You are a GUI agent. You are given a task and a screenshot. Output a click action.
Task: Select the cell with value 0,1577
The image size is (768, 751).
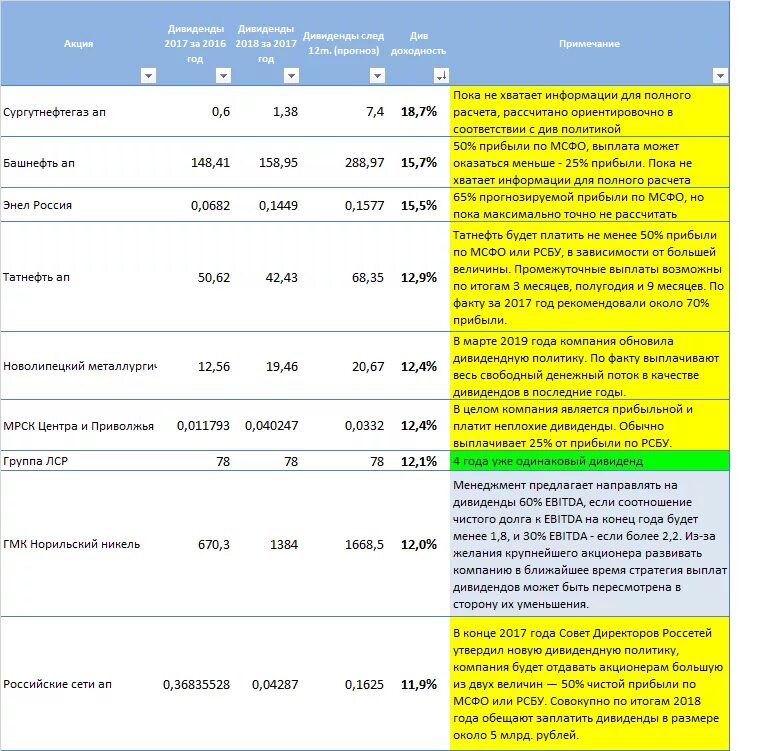coord(343,205)
